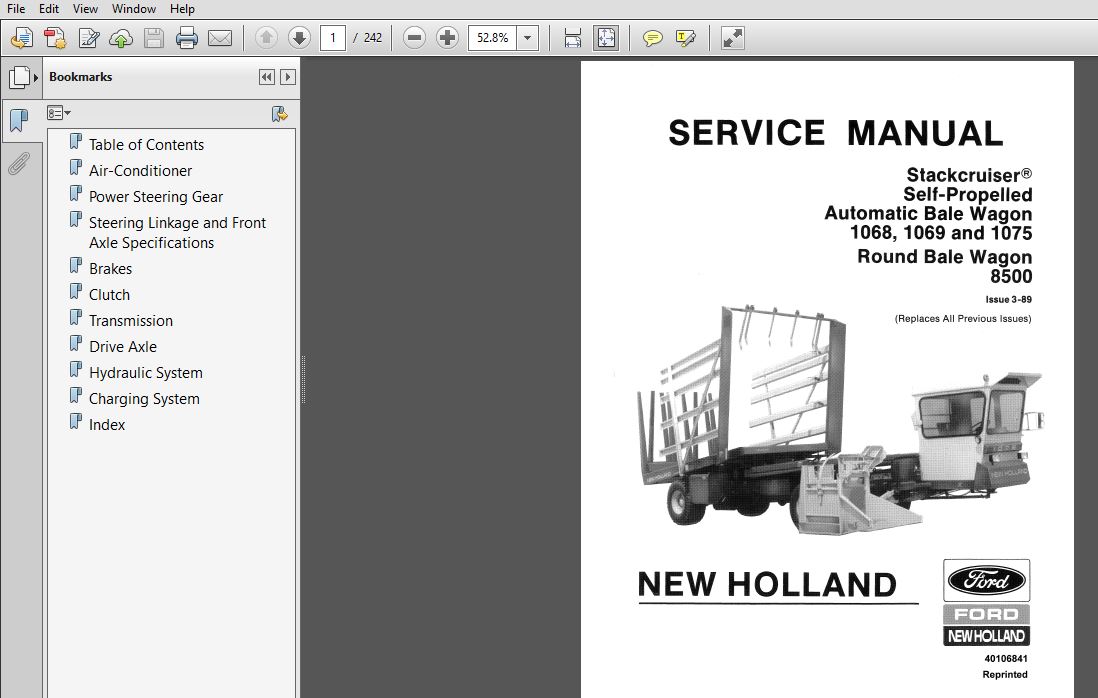Click the fit one full page icon

[x=606, y=38]
